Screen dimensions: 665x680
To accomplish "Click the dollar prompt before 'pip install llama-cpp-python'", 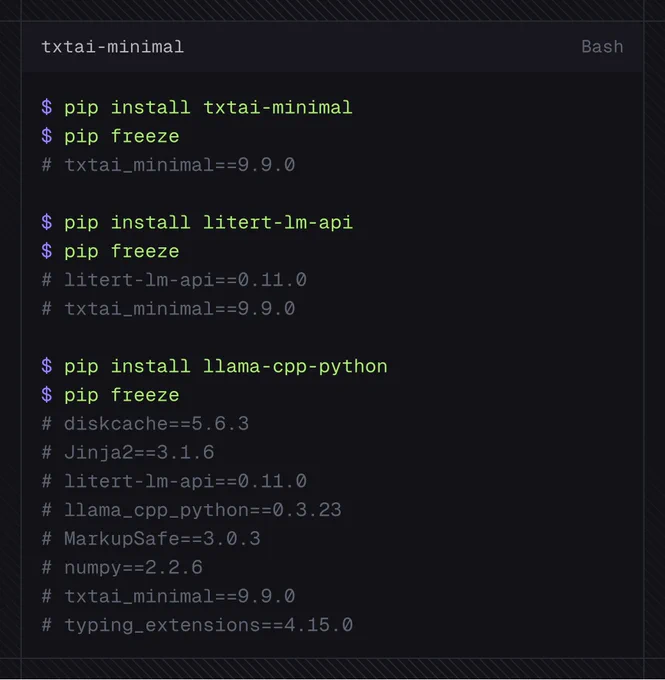I will pyautogui.click(x=47, y=367).
